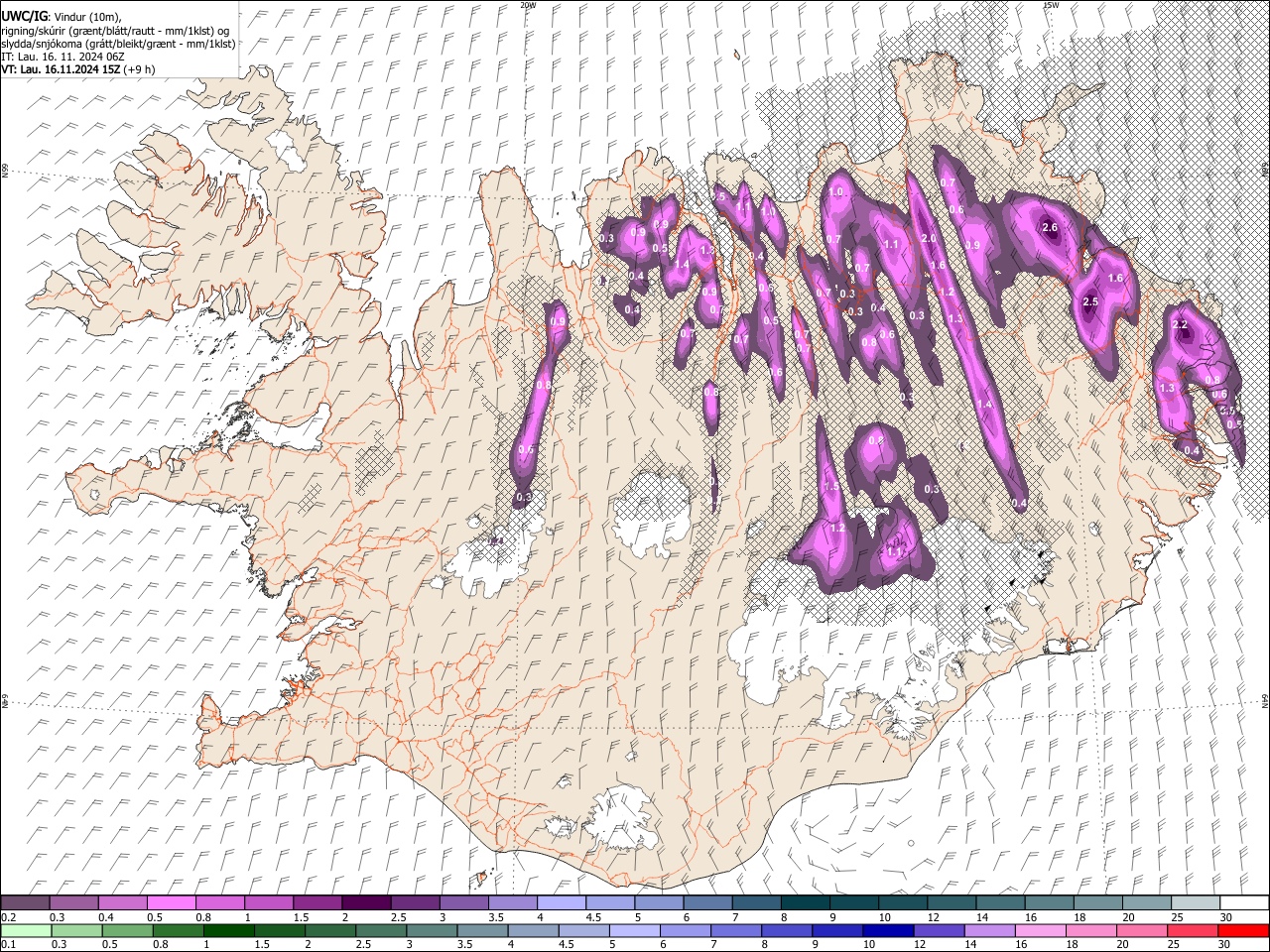The image size is (1270, 952).
Task: Click the snow legend swatch between 4 and 4.5
Action: click(562, 902)
